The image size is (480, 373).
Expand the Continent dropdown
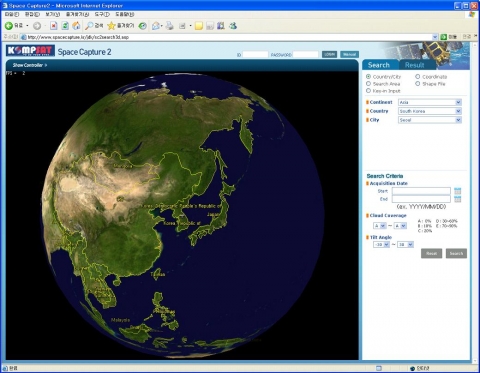tap(430, 102)
